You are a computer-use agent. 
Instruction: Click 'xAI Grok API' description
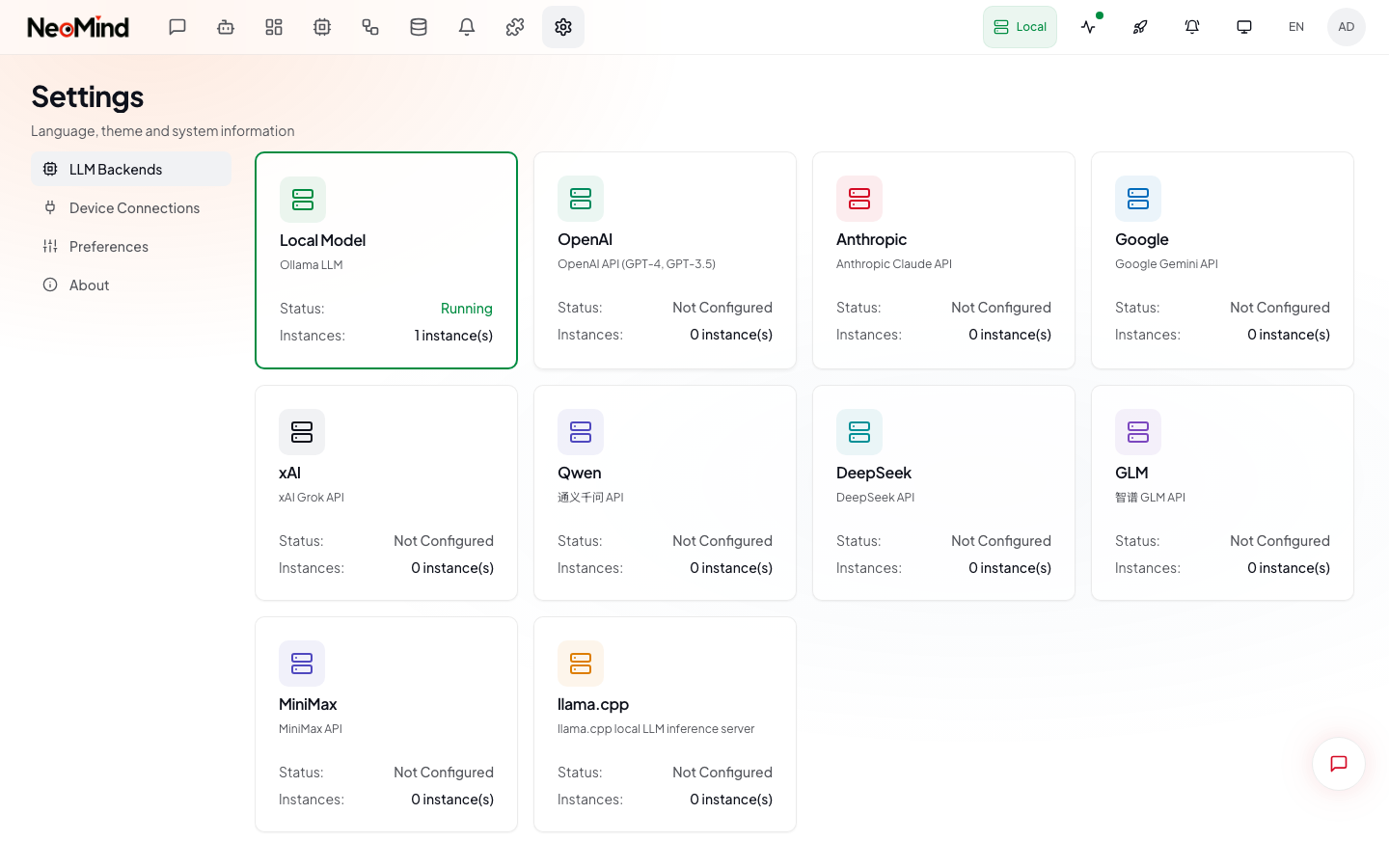pyautogui.click(x=312, y=498)
